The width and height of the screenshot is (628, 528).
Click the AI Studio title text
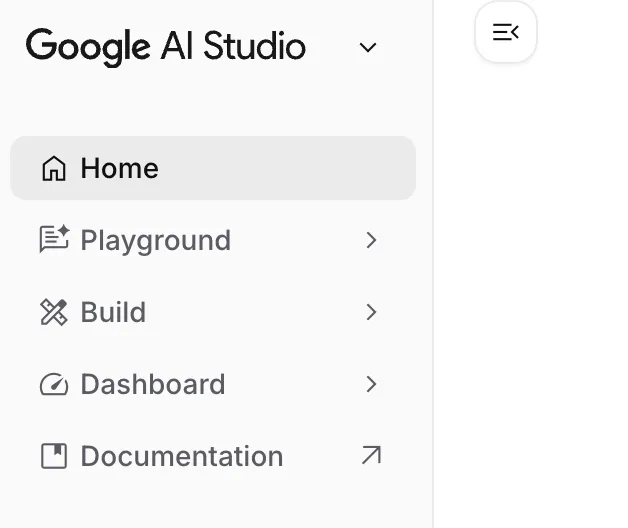(x=233, y=47)
